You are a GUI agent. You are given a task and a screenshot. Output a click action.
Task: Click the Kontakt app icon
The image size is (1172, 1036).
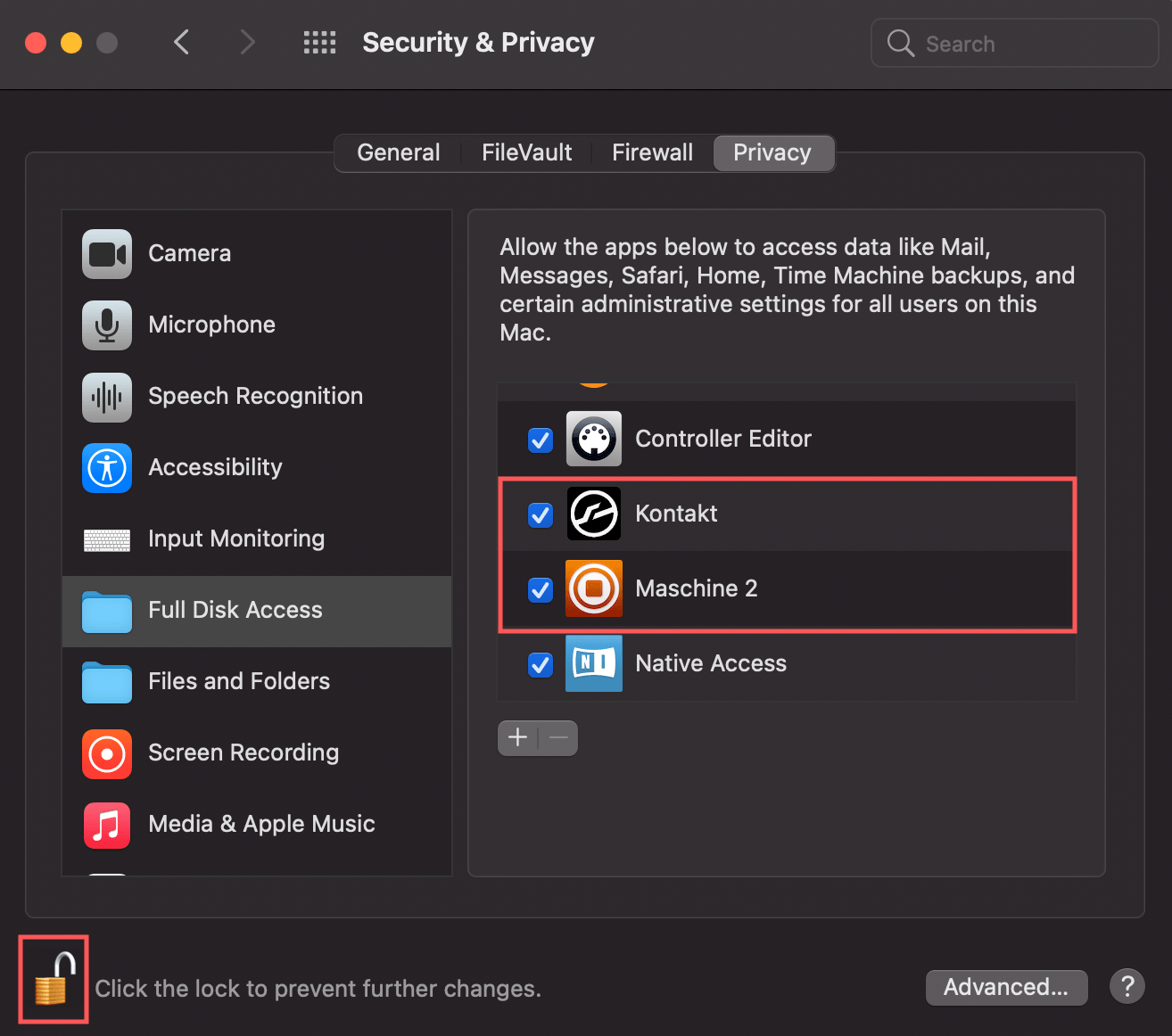(594, 514)
